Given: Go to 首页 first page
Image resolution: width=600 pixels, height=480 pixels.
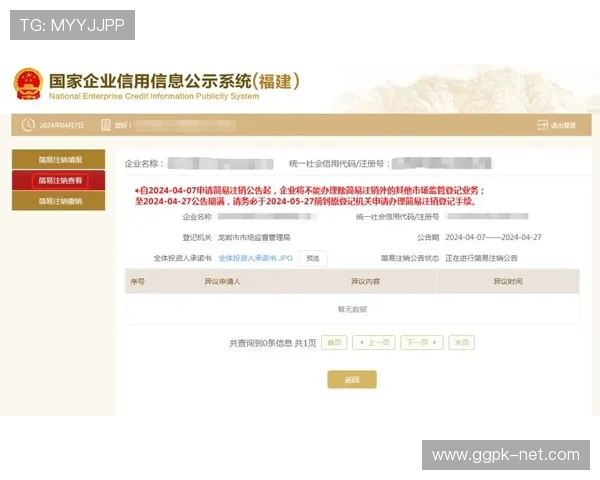Looking at the screenshot, I should [x=334, y=342].
